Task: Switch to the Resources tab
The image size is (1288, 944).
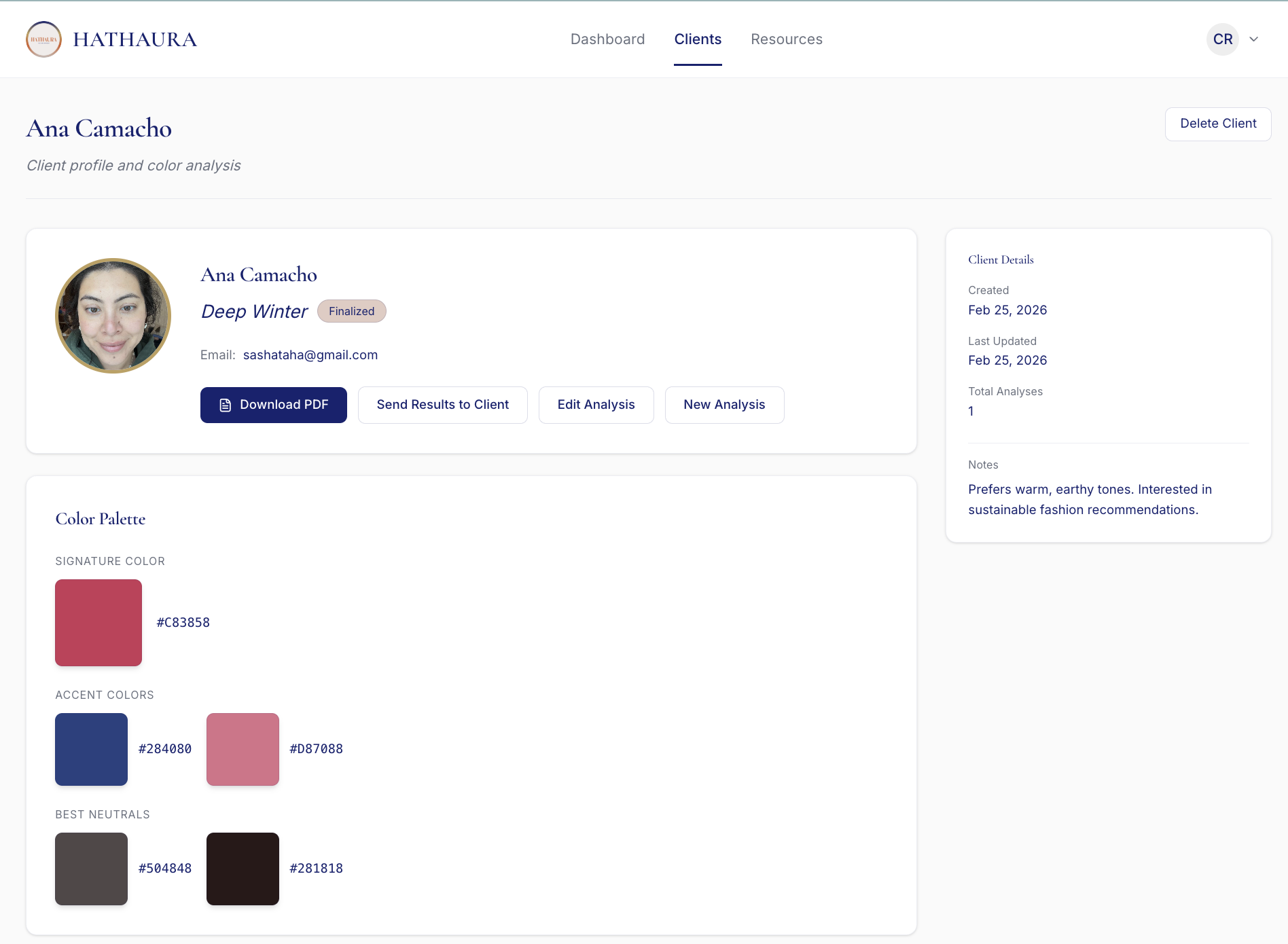Action: coord(786,39)
